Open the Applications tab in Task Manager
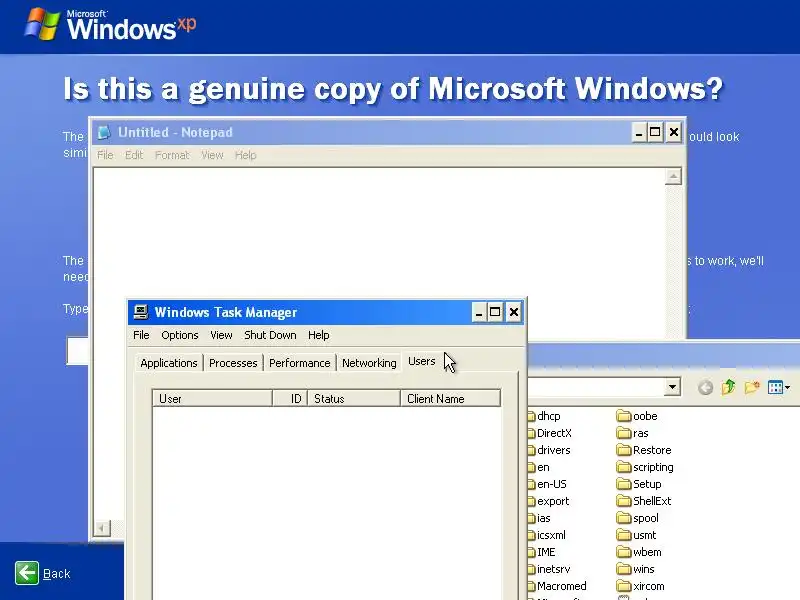The image size is (800, 600). (168, 363)
